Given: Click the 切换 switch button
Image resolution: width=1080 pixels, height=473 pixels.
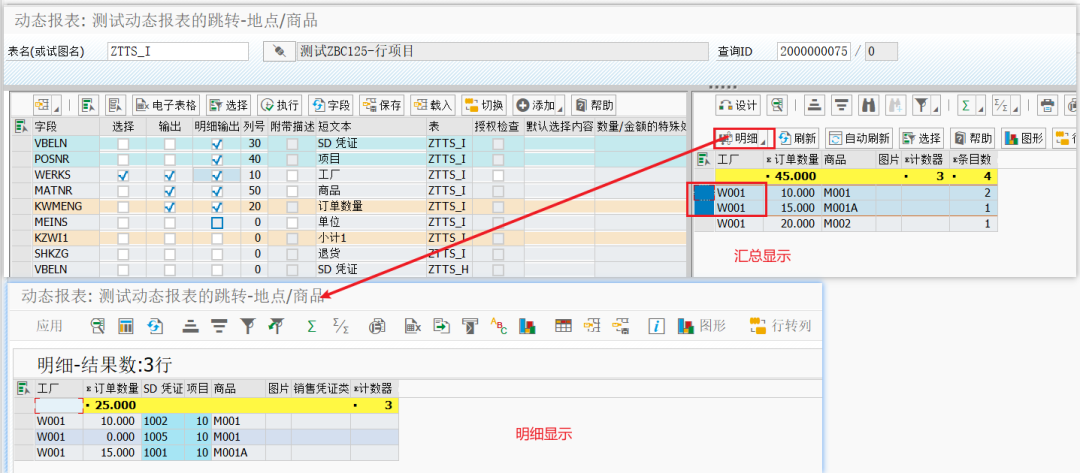Looking at the screenshot, I should tap(484, 105).
